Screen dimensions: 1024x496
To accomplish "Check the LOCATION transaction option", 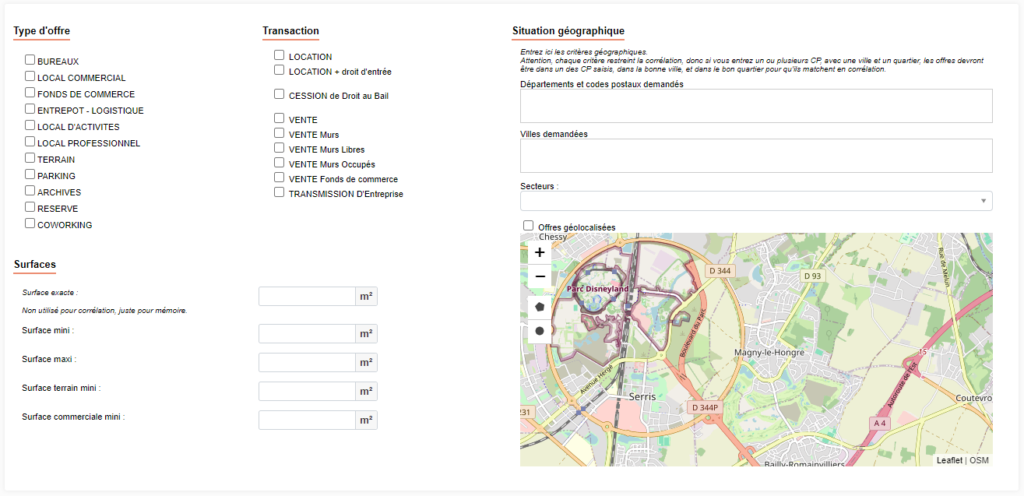I will pos(280,56).
